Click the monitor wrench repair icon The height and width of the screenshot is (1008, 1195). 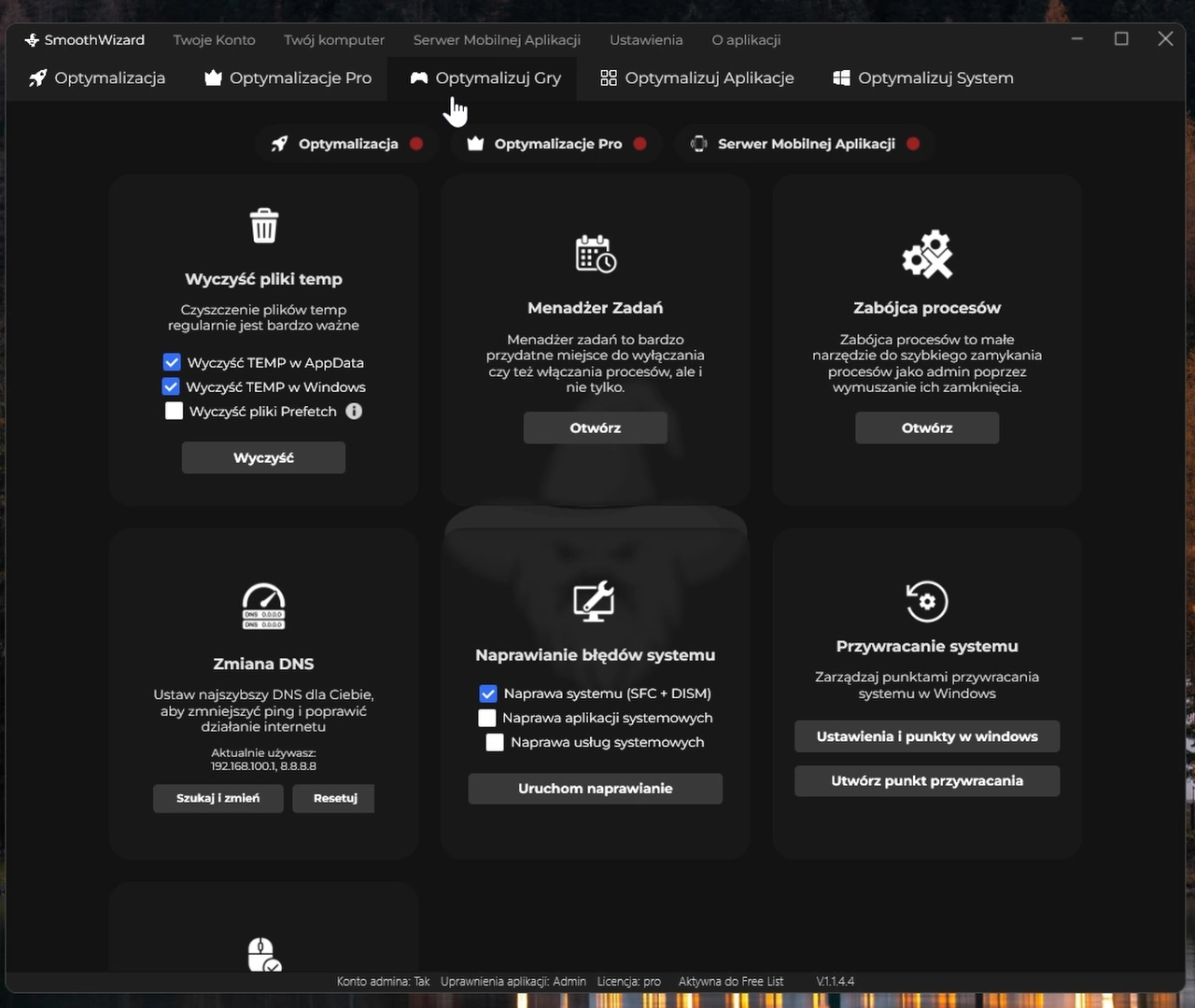(x=595, y=601)
